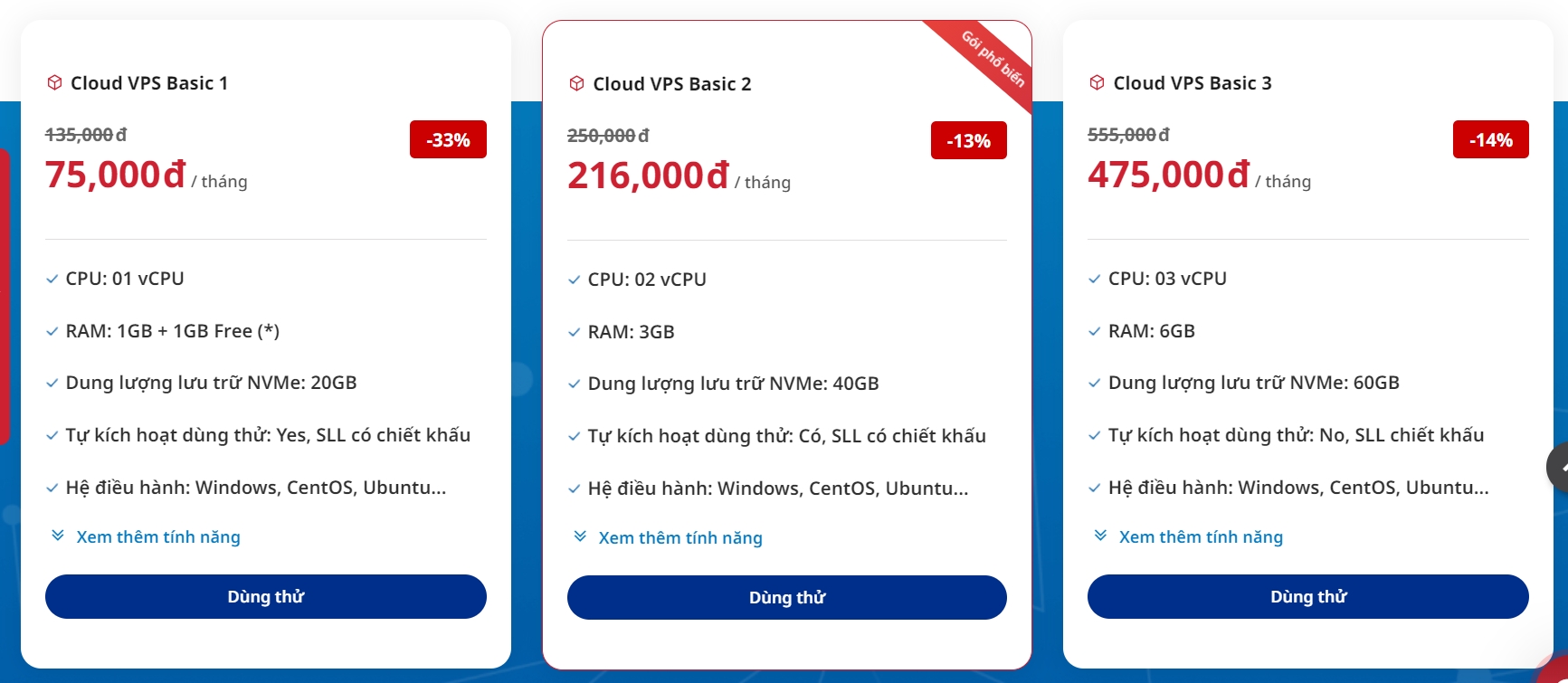Screen dimensions: 1568x683
Task: Click the checkmark beside Dung lượng lưu trữ NVMe: 60GB
Action: [1093, 384]
